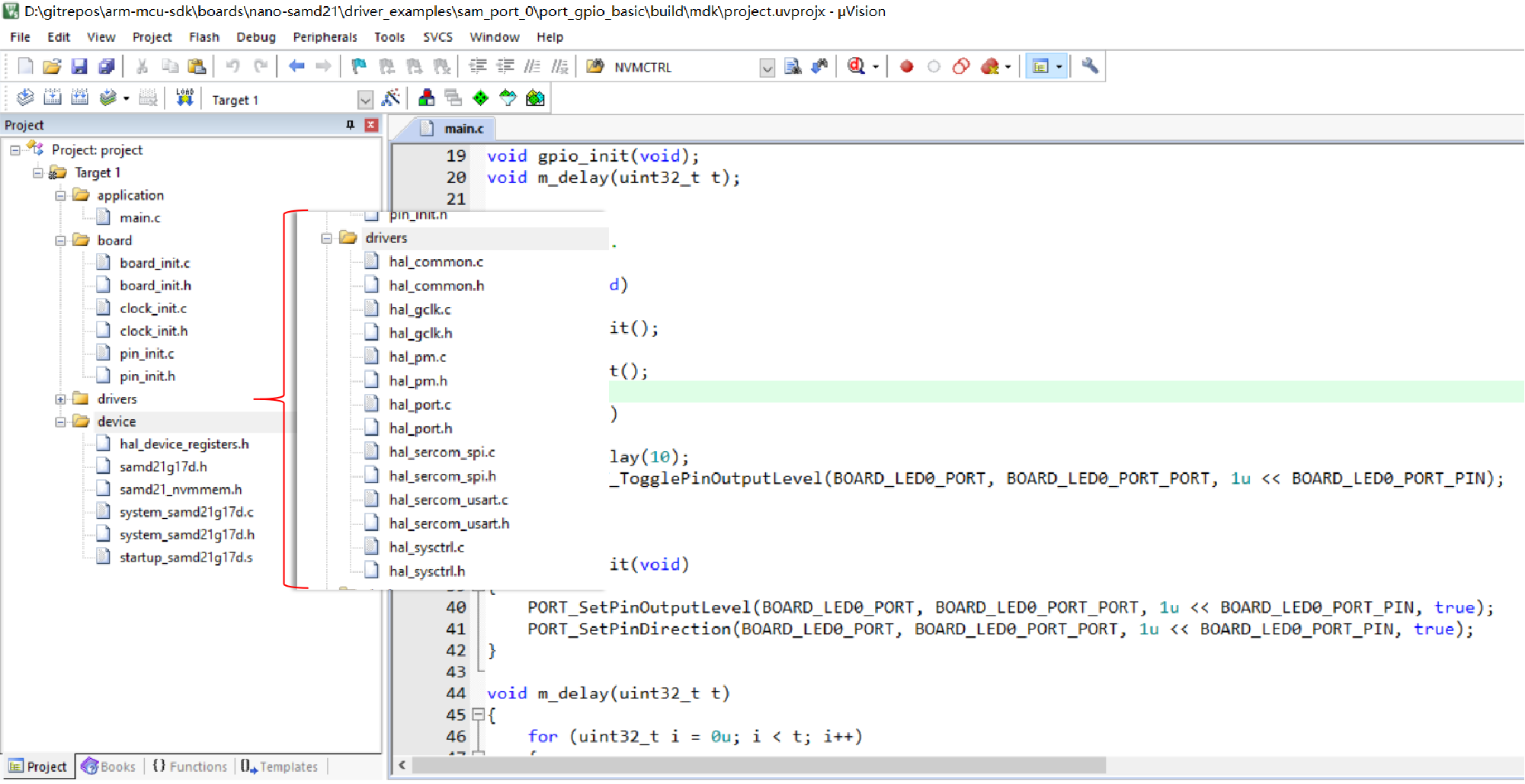Screen dimensions: 1525x784
Task: Open the Pack Installer icon
Action: [x=535, y=98]
